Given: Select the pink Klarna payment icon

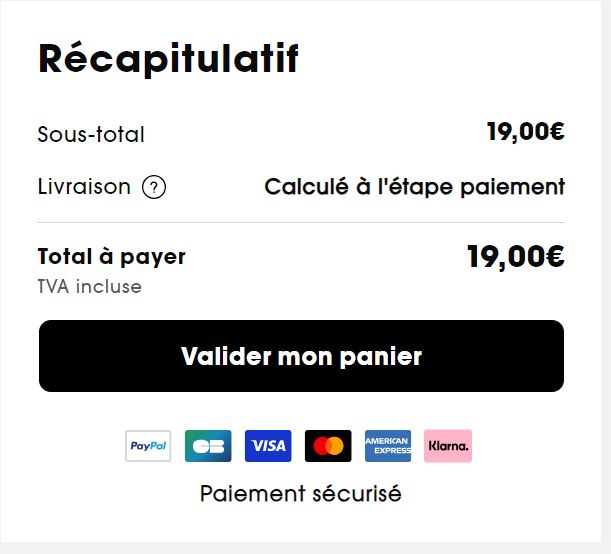Looking at the screenshot, I should (448, 446).
